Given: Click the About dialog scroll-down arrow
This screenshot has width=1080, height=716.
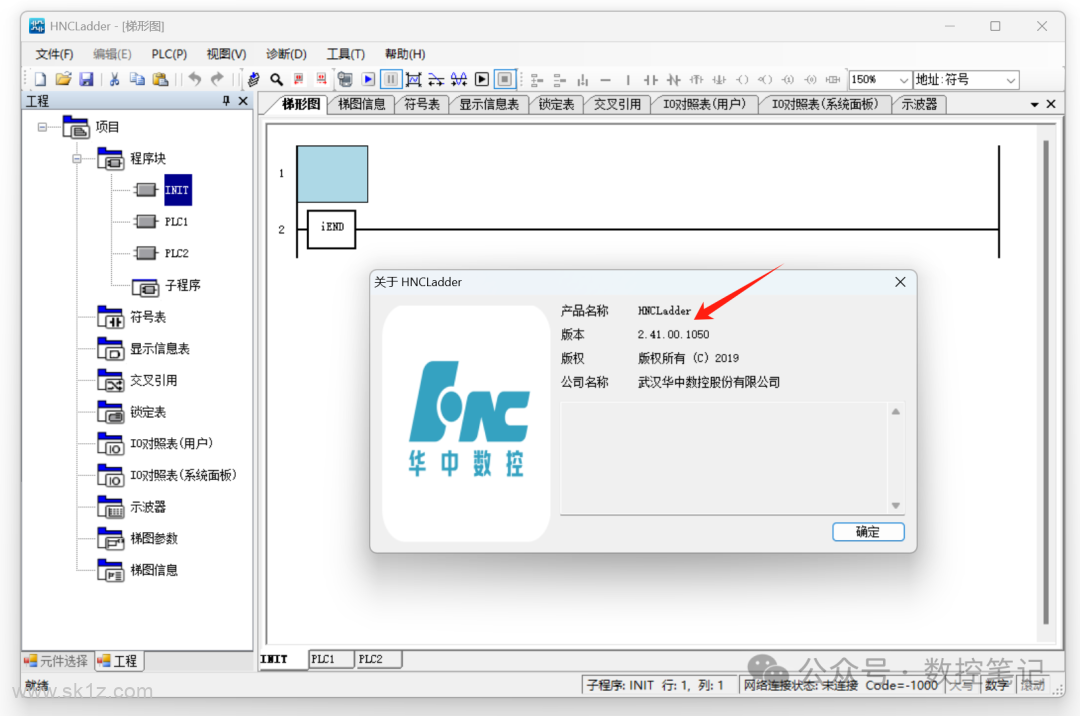Looking at the screenshot, I should (x=895, y=505).
